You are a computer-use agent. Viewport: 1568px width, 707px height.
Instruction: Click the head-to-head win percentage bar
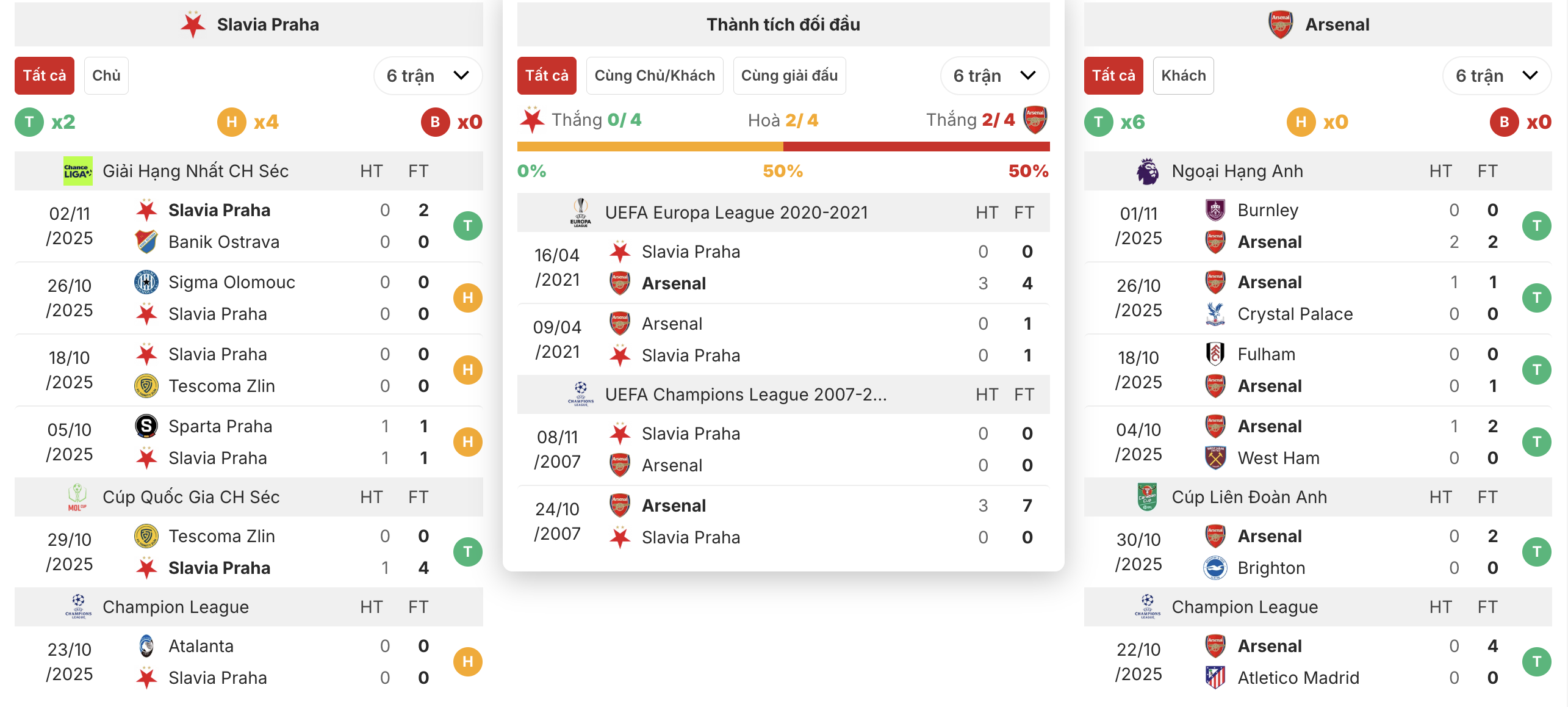coord(783,147)
